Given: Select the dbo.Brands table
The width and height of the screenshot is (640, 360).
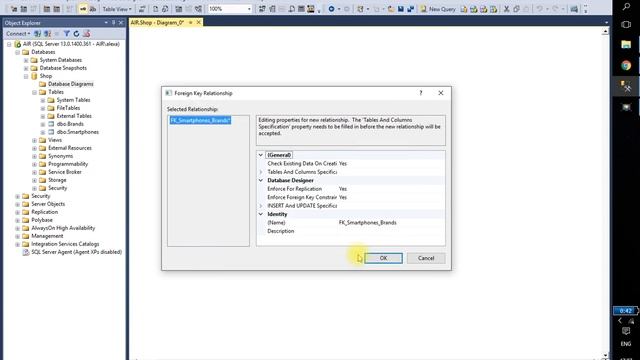Looking at the screenshot, I should tap(70, 124).
